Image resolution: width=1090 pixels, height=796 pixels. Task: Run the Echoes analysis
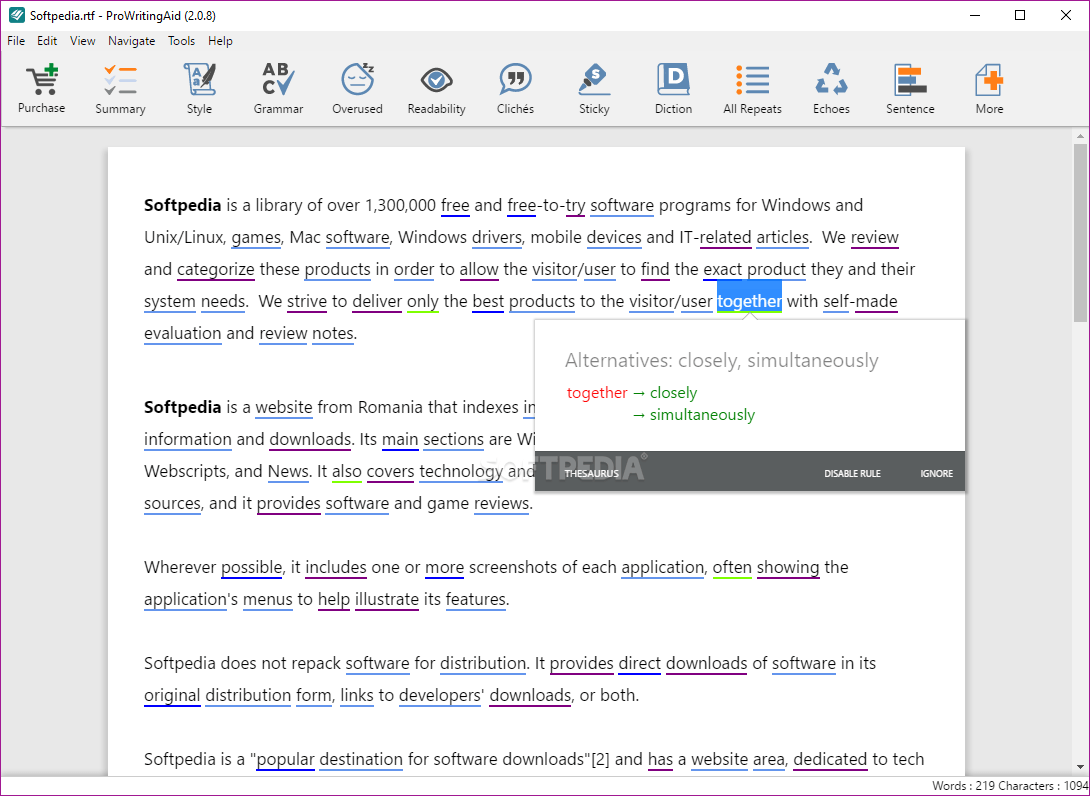click(831, 88)
